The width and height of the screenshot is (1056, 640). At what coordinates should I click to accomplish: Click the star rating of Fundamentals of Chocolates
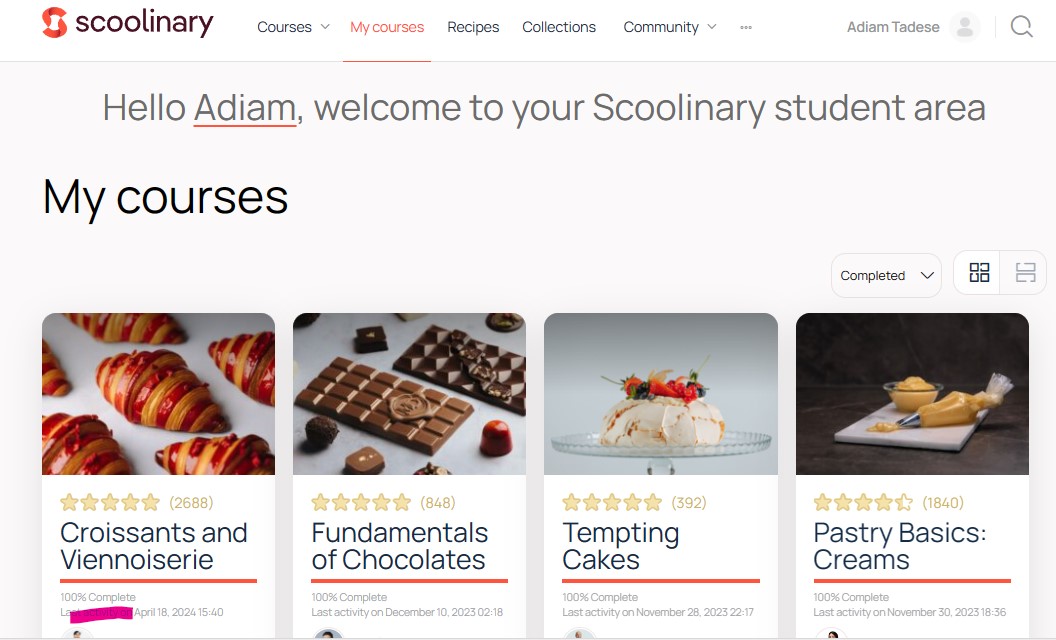pyautogui.click(x=361, y=502)
